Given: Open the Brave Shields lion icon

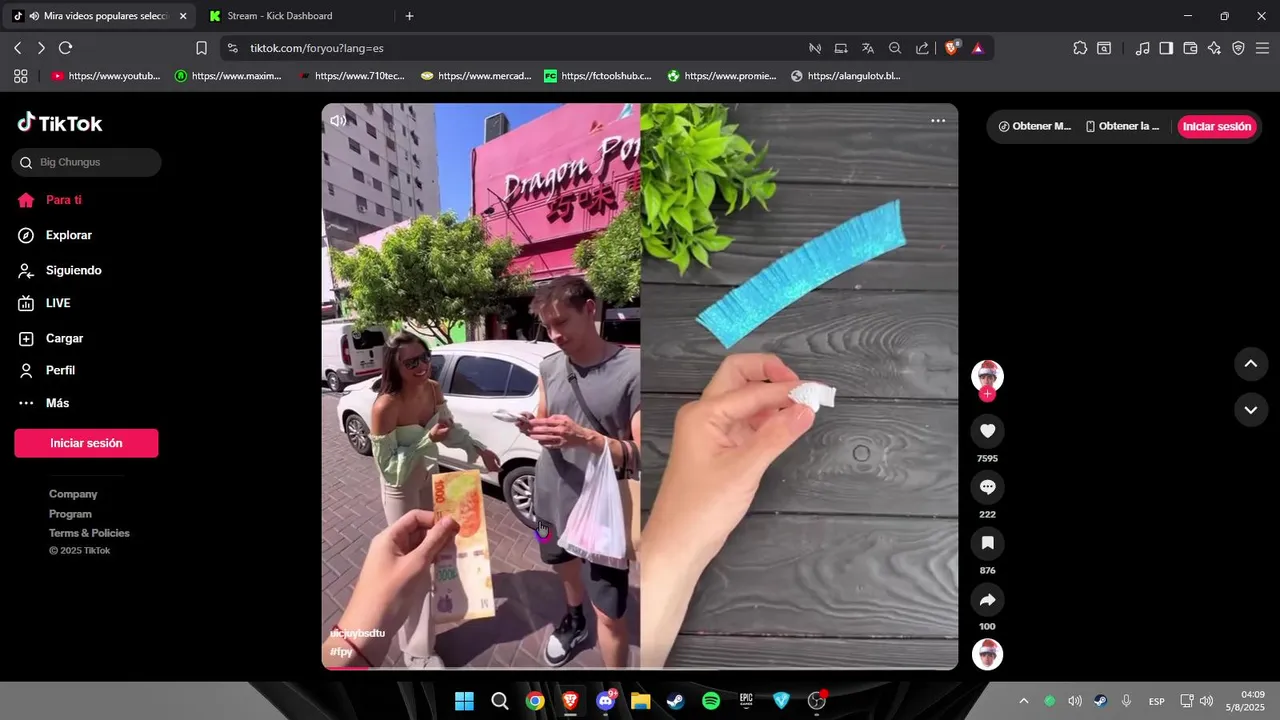Looking at the screenshot, I should pyautogui.click(x=952, y=48).
